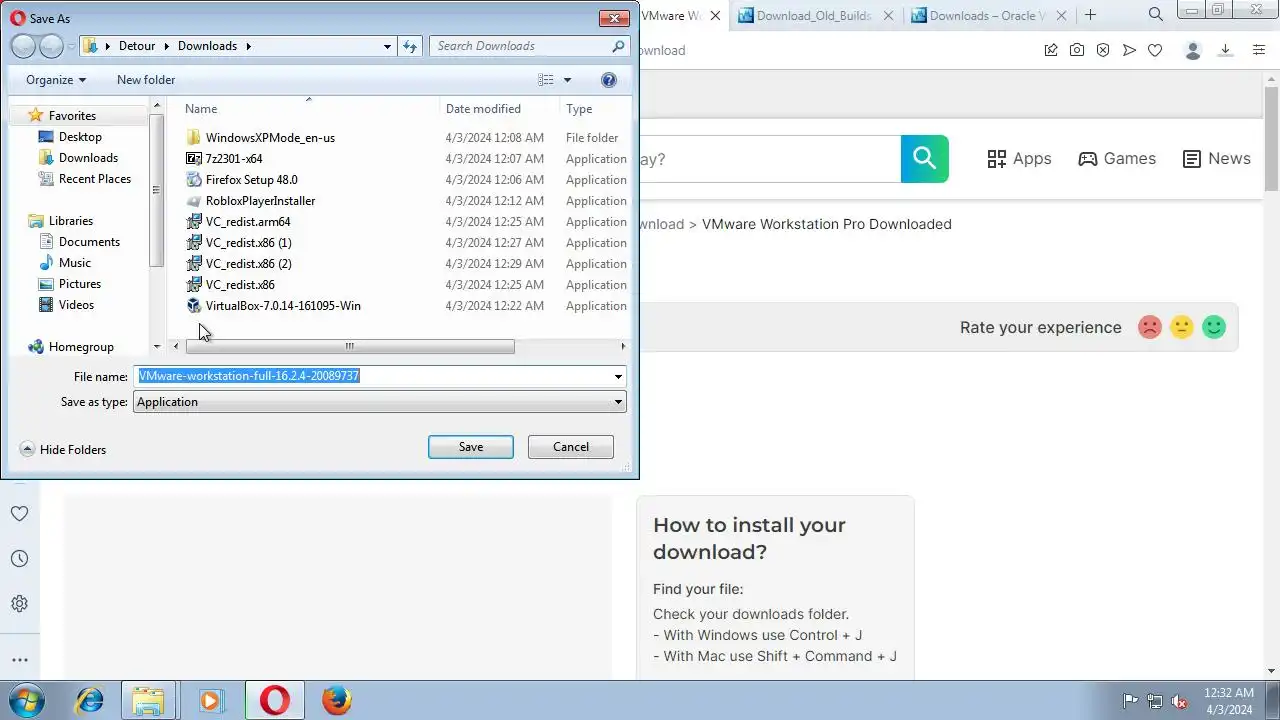Screen dimensions: 1280x720
Task: Click the refresh button next to address bar
Action: pos(410,46)
